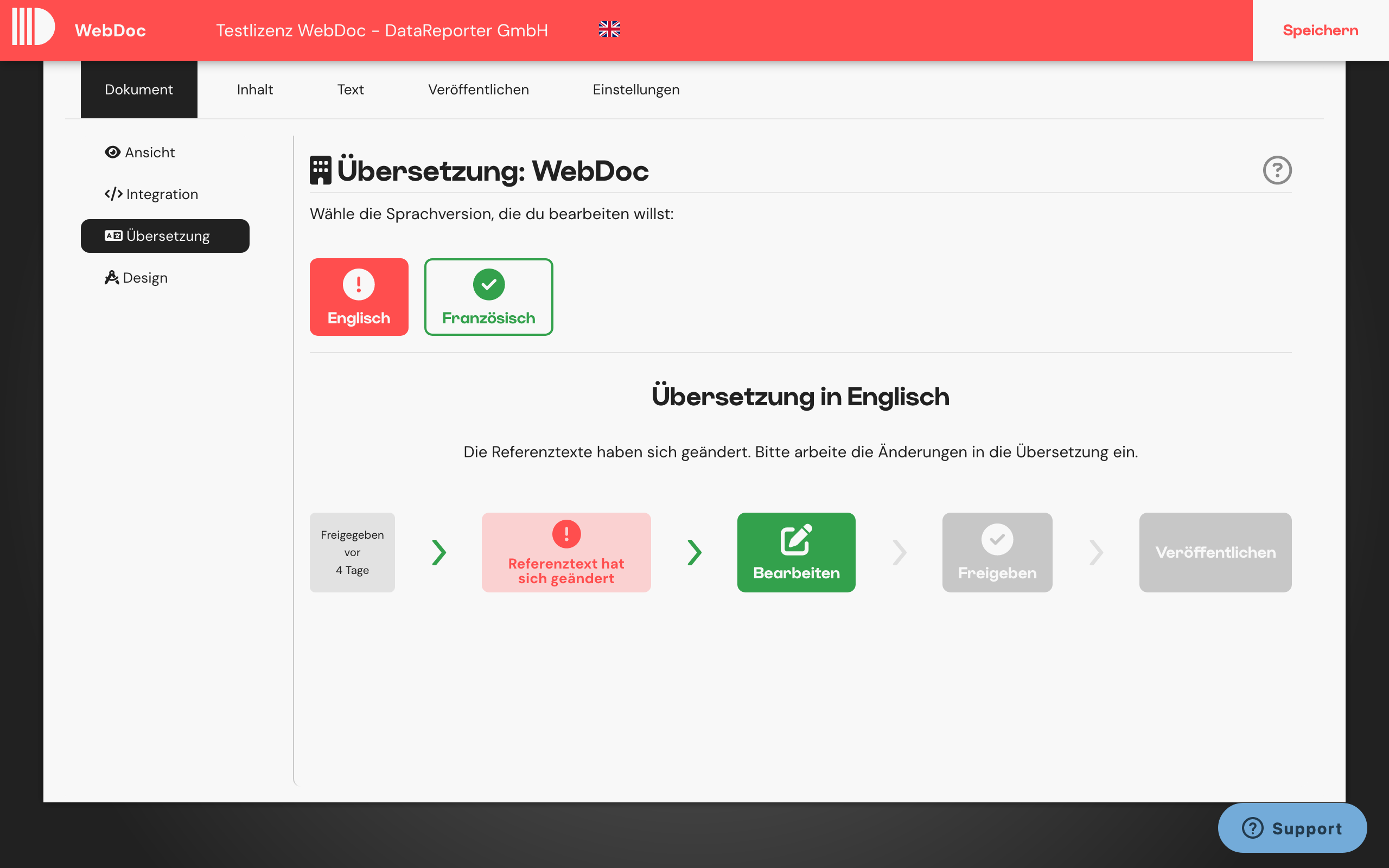This screenshot has height=868, width=1389.
Task: Click the exclamation icon on the Englisch card
Action: (359, 284)
